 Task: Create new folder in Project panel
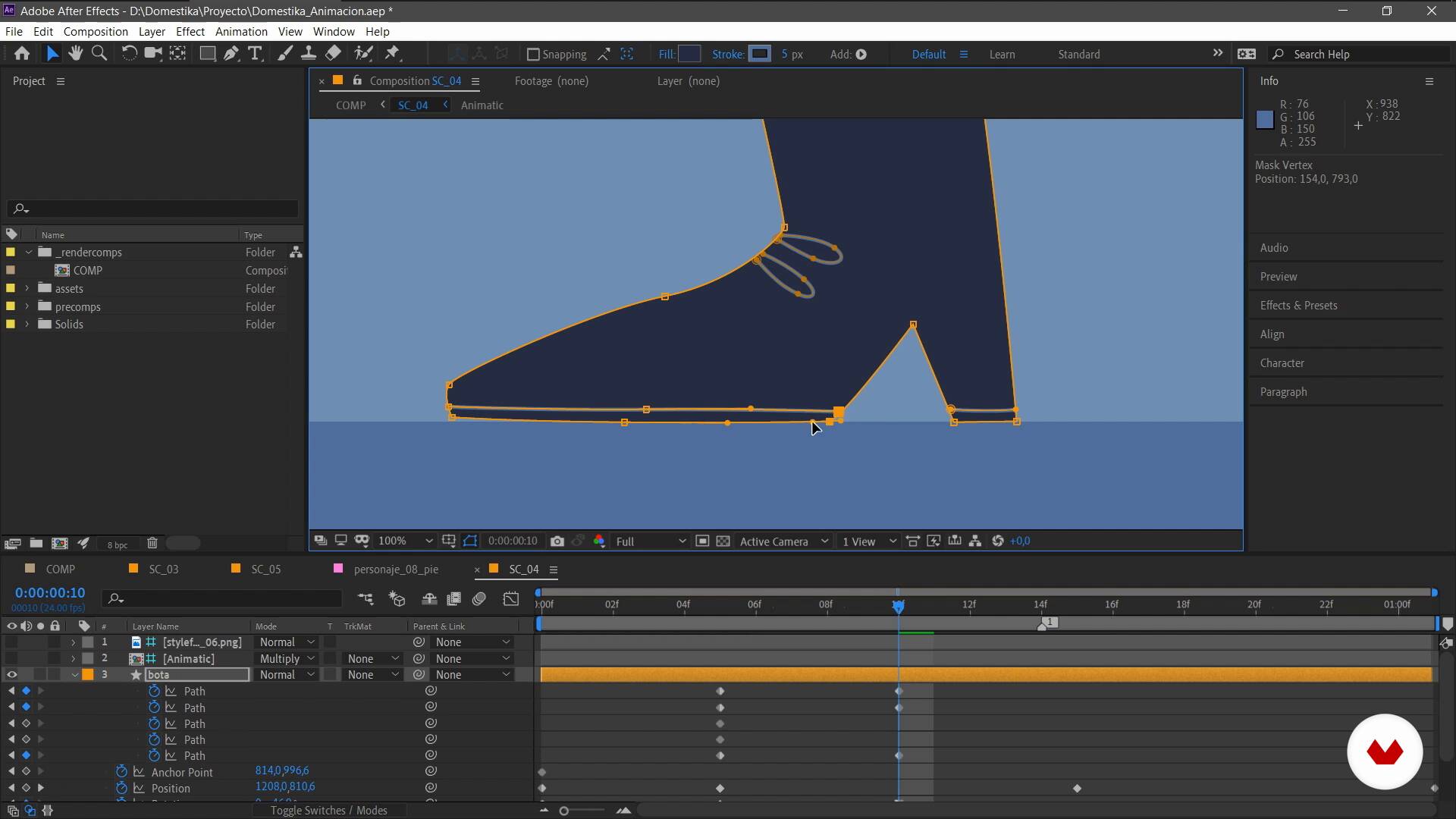tap(36, 544)
